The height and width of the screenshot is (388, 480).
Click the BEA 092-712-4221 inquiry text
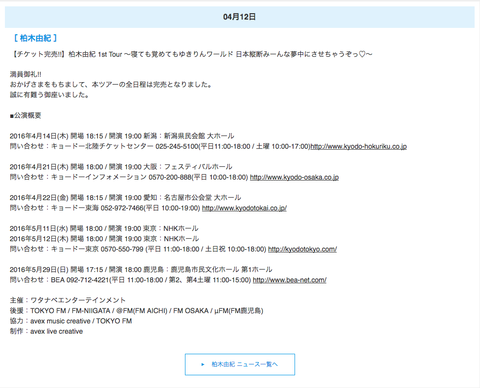[130, 280]
